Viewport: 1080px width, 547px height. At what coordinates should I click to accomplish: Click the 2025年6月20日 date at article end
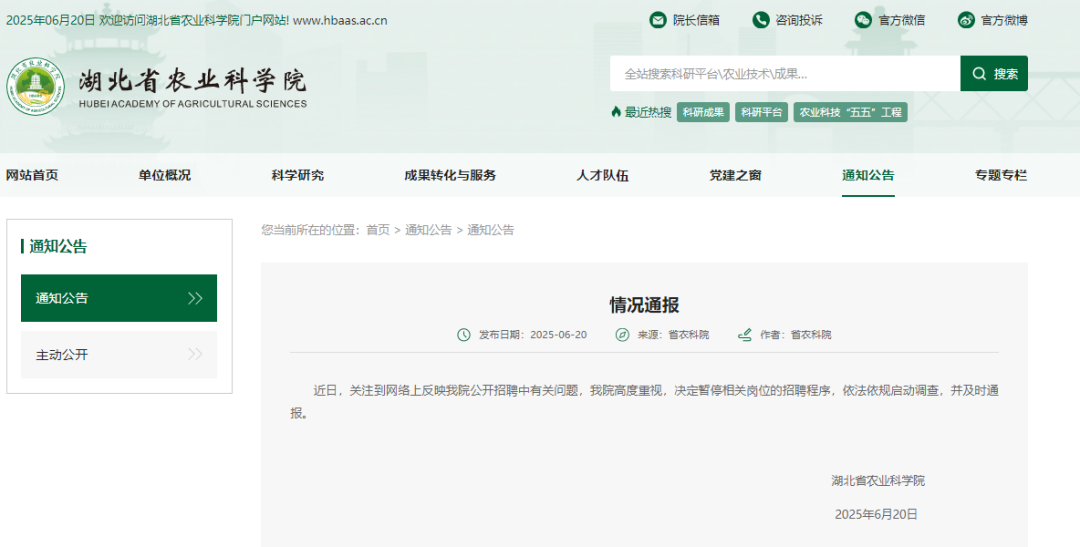pos(876,515)
